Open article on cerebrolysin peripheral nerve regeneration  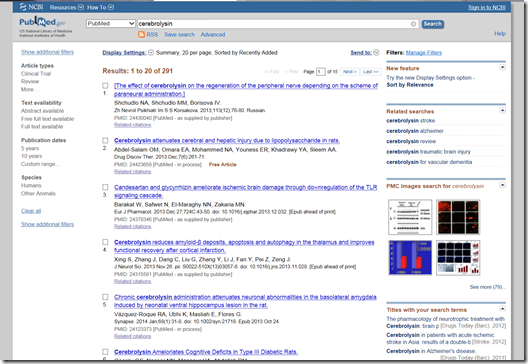(246, 90)
